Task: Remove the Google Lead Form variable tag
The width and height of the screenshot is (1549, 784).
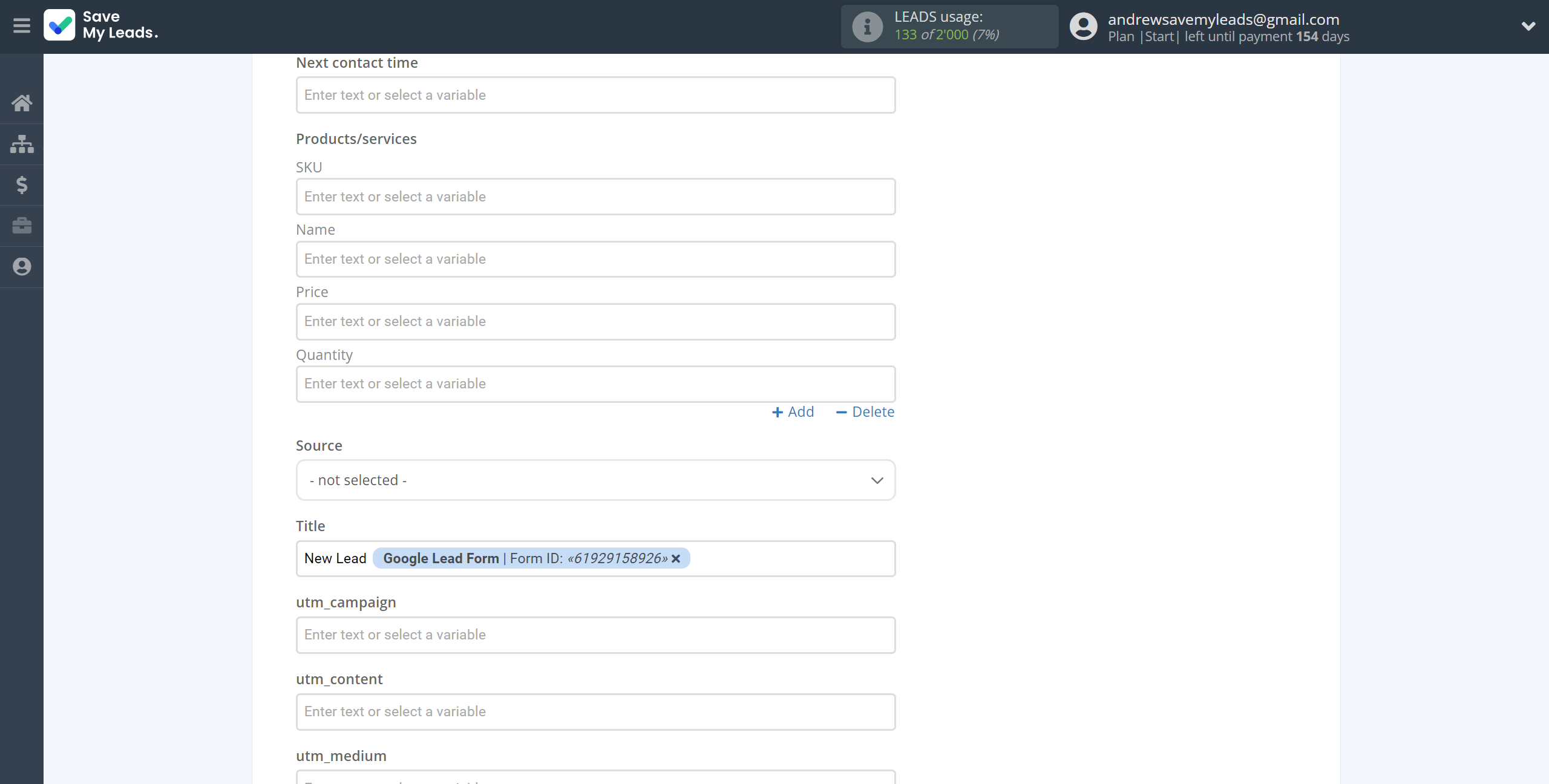Action: [676, 558]
